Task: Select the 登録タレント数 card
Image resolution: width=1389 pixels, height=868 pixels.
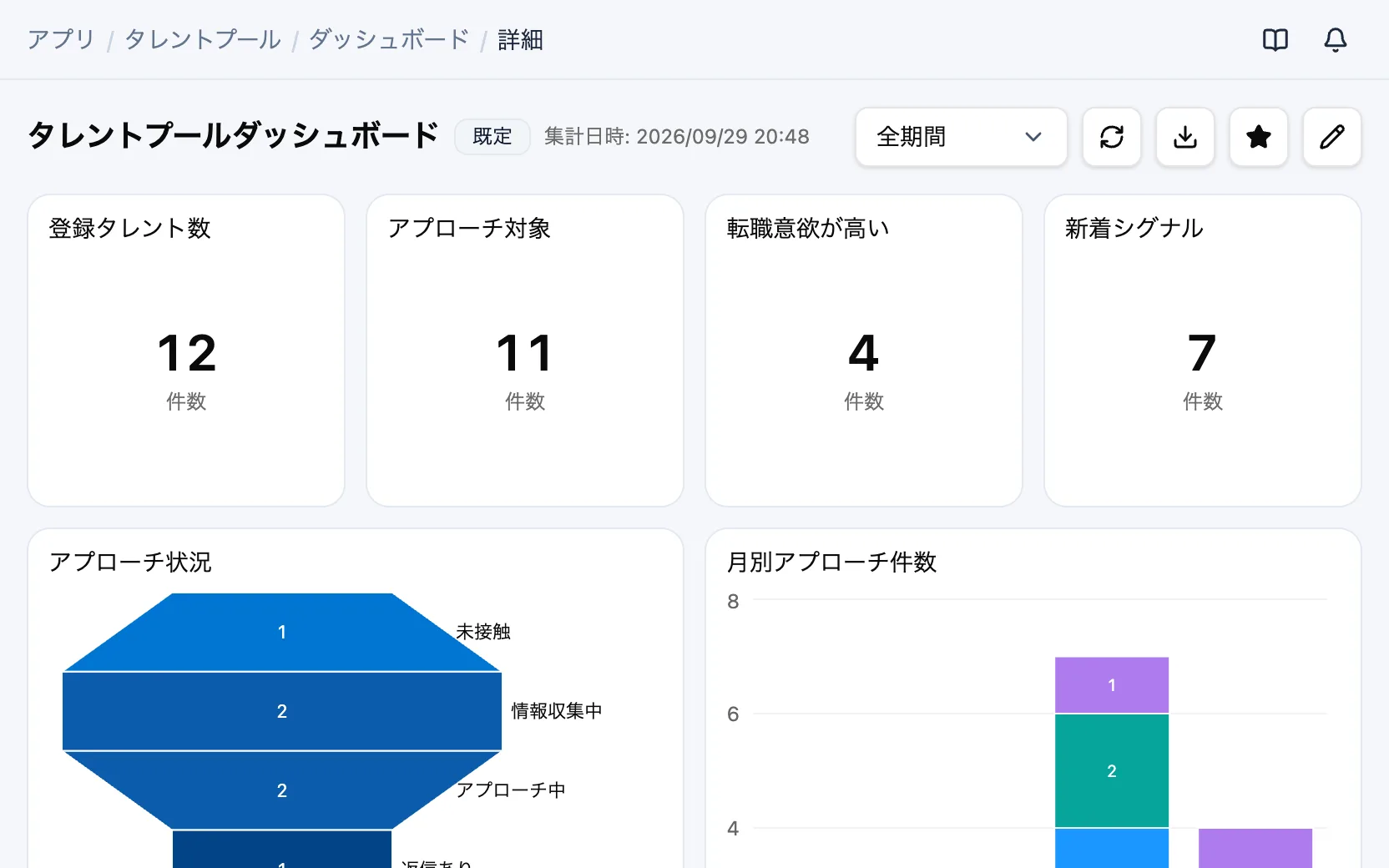Action: (186, 351)
